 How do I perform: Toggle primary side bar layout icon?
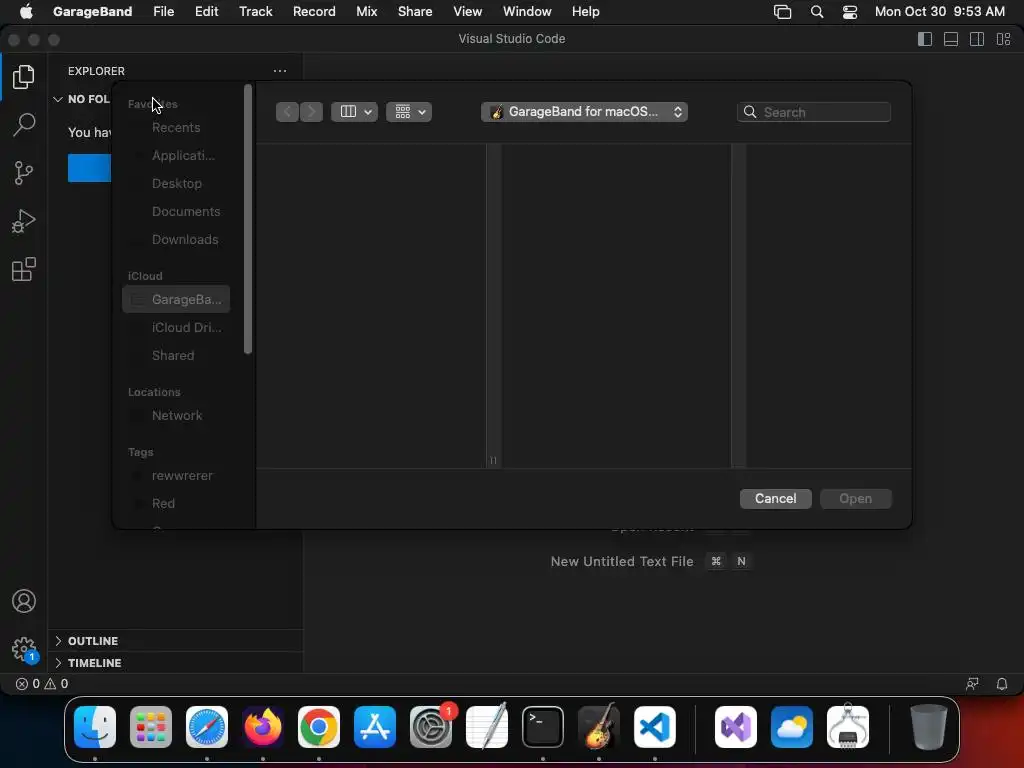point(925,39)
